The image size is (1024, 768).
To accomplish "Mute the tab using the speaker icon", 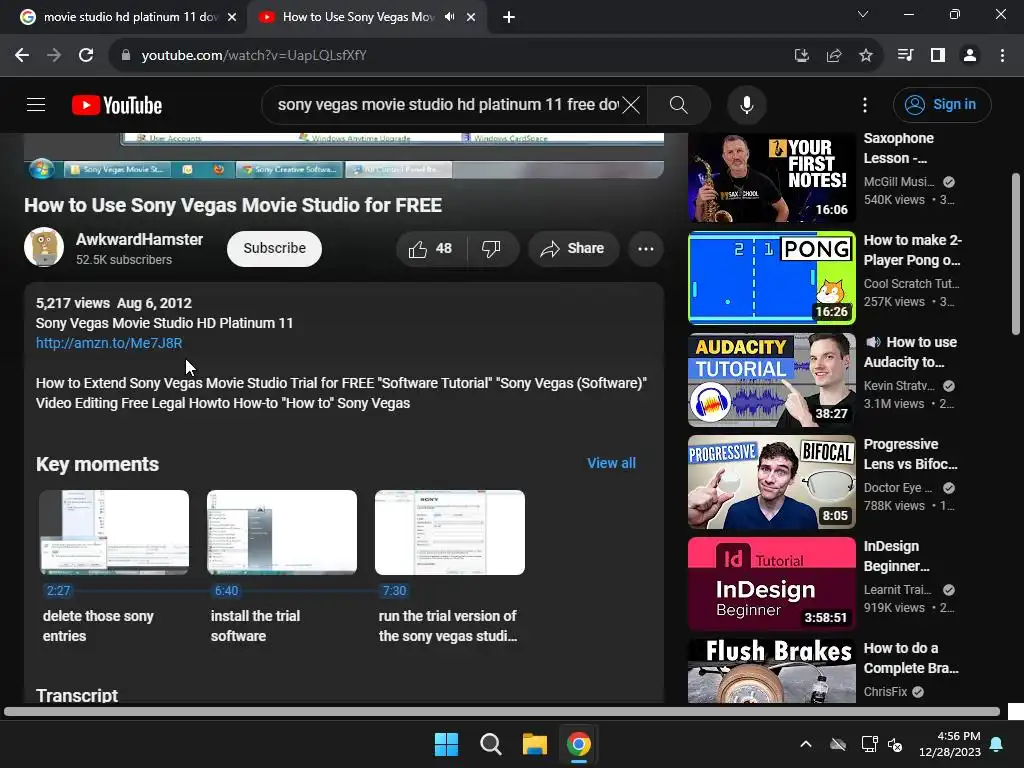I will pos(449,17).
